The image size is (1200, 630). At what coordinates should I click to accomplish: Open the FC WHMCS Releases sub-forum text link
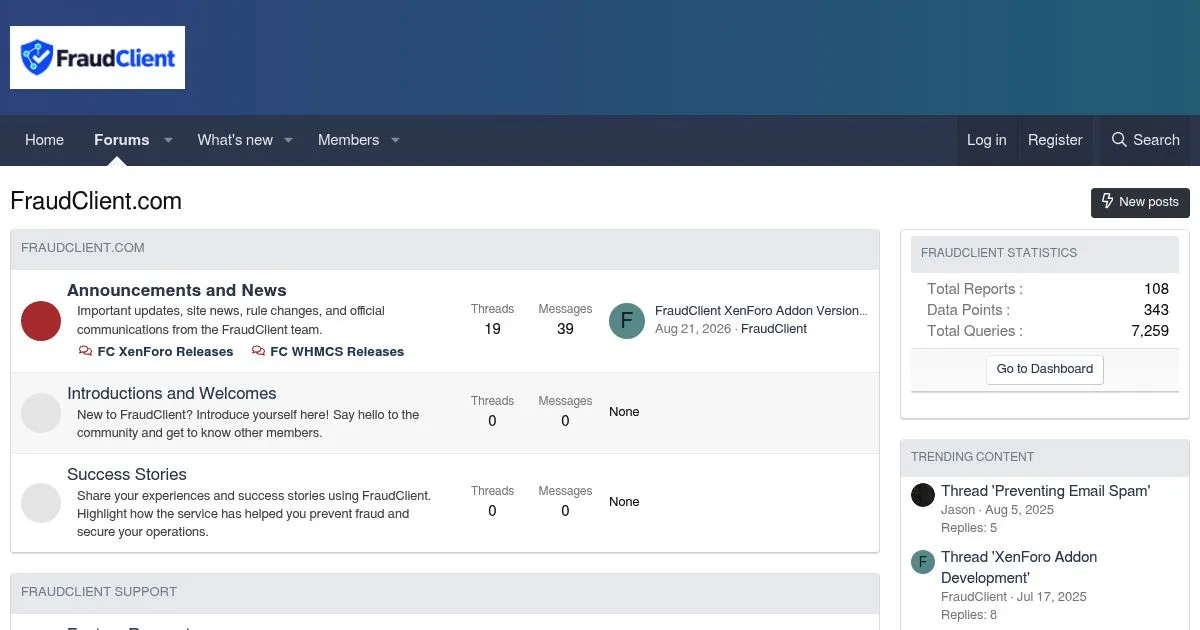337,352
